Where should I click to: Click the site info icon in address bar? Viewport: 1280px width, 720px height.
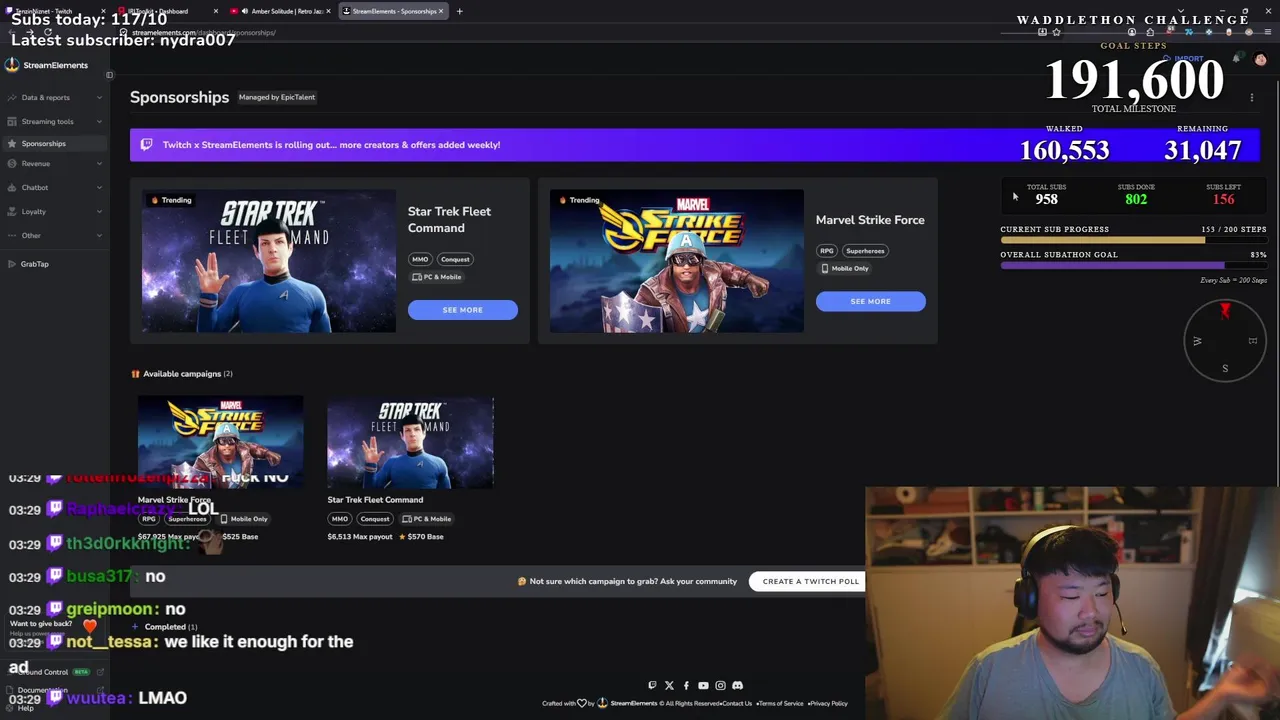point(123,32)
